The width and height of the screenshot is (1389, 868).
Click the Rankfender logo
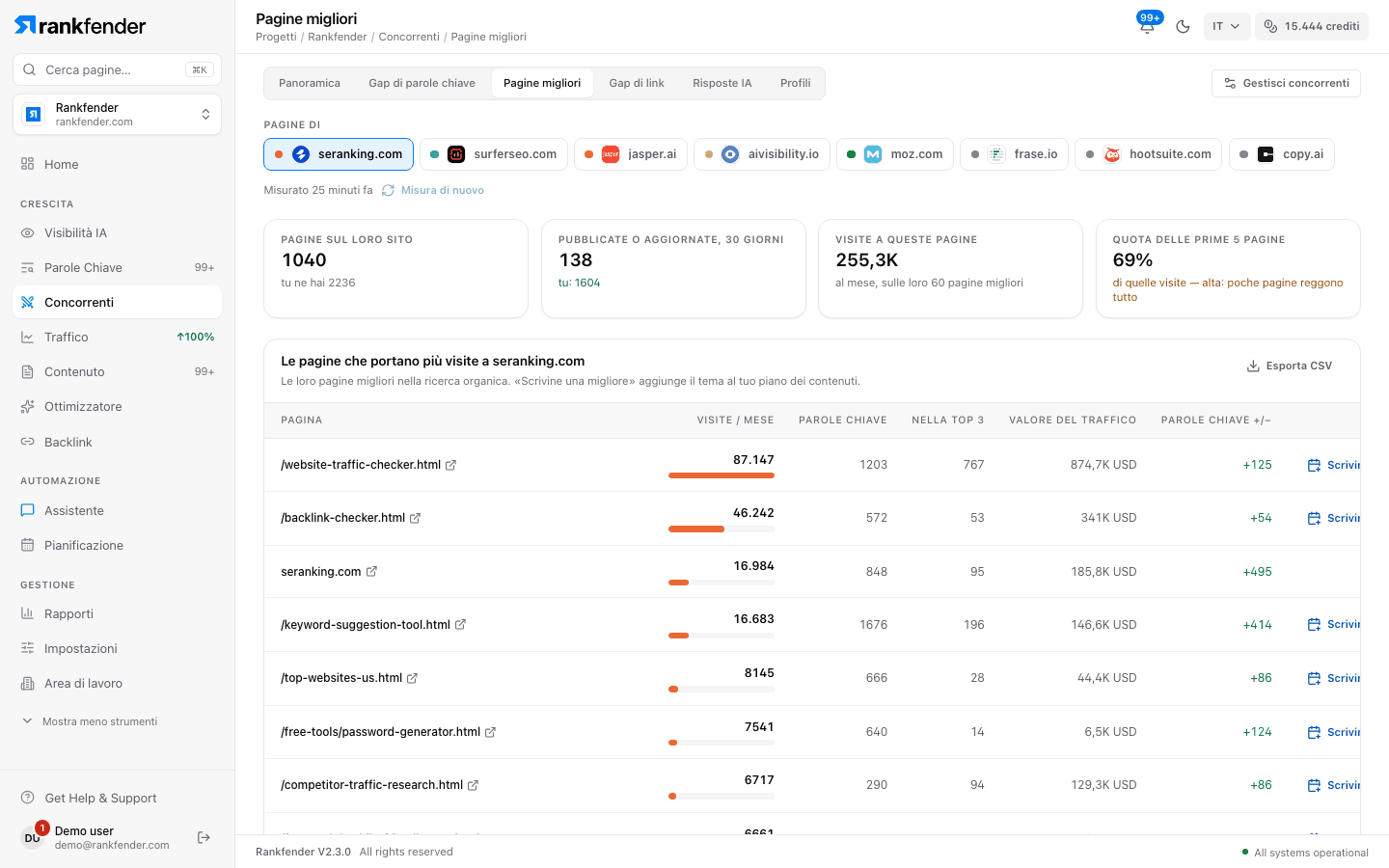[x=81, y=26]
